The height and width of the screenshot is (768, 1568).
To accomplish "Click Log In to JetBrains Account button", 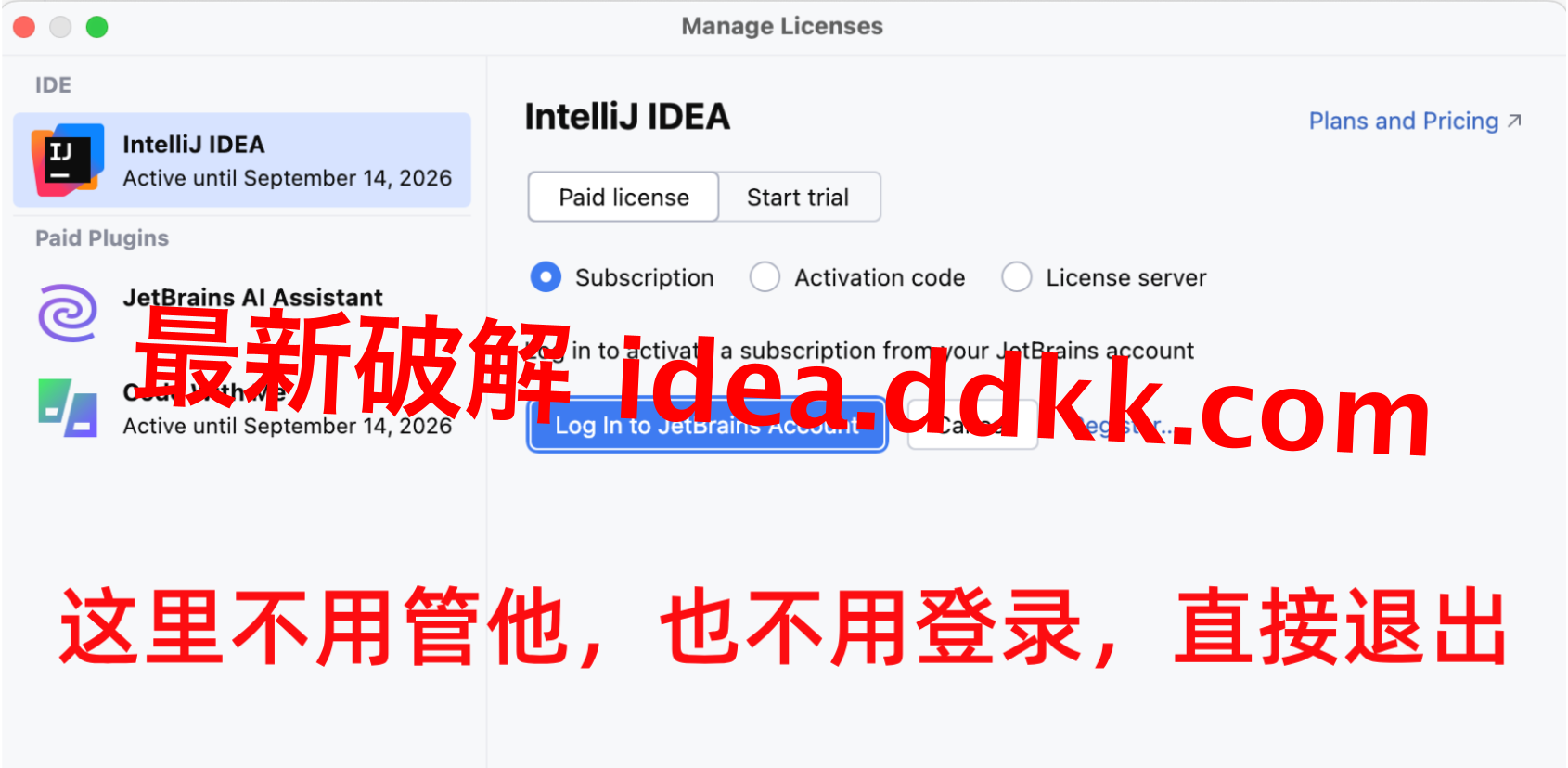I will pyautogui.click(x=707, y=426).
